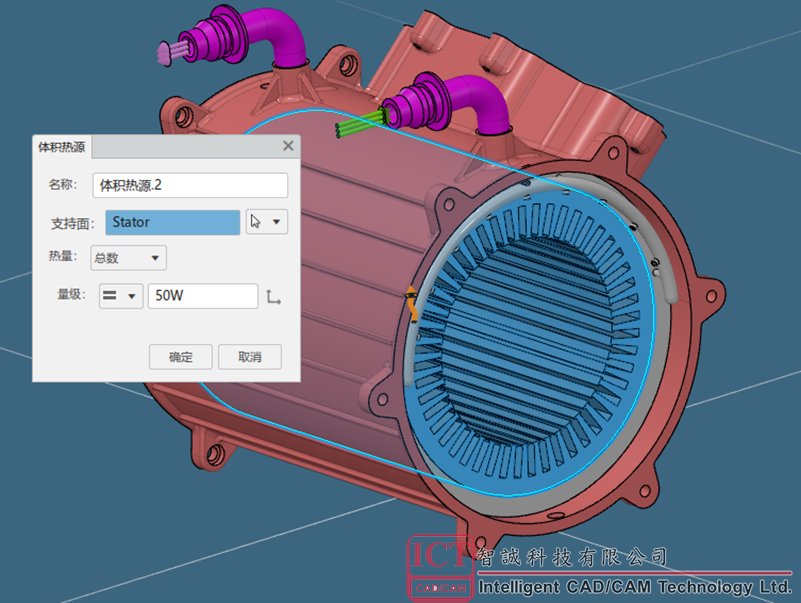Click the orange heat source marker

tap(412, 304)
